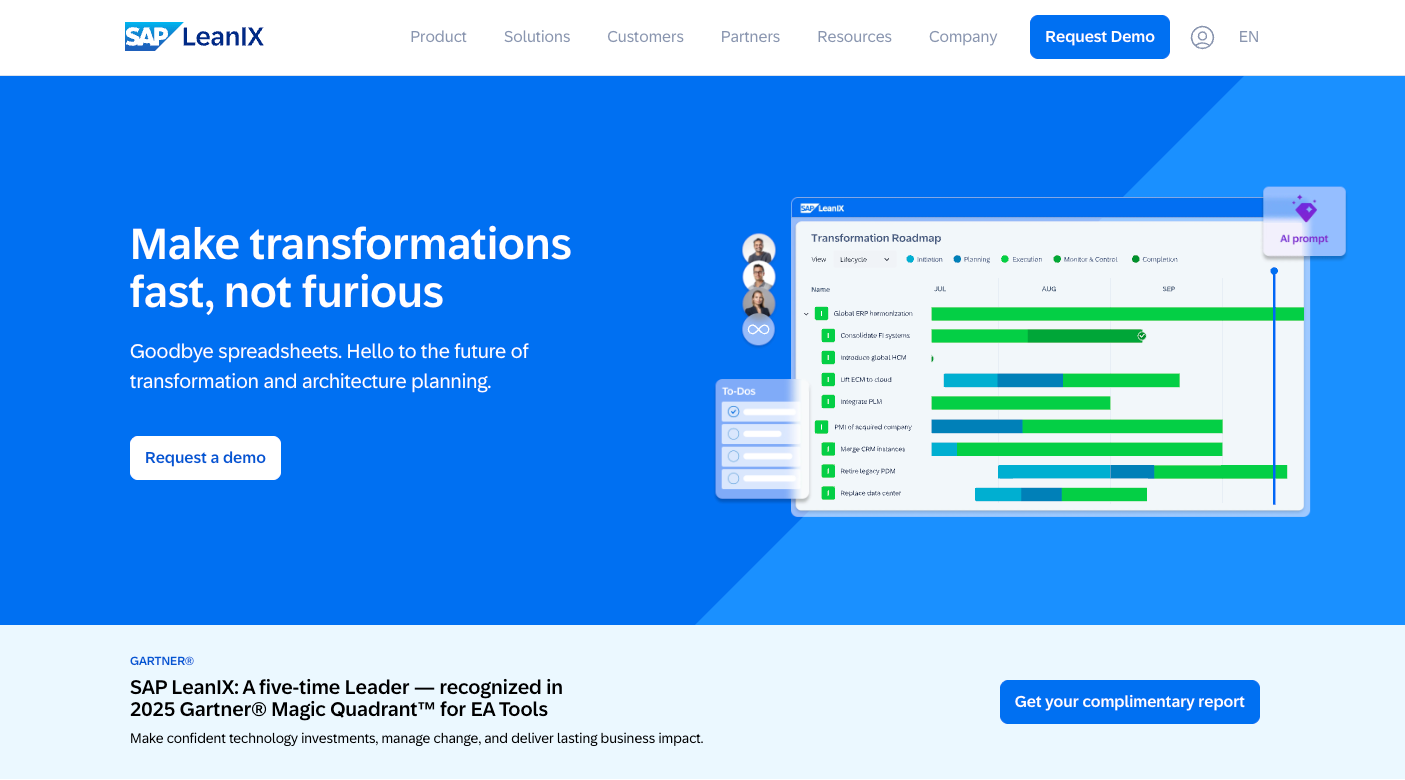
Task: Click the Retire legacy PDM row label
Action: click(868, 471)
